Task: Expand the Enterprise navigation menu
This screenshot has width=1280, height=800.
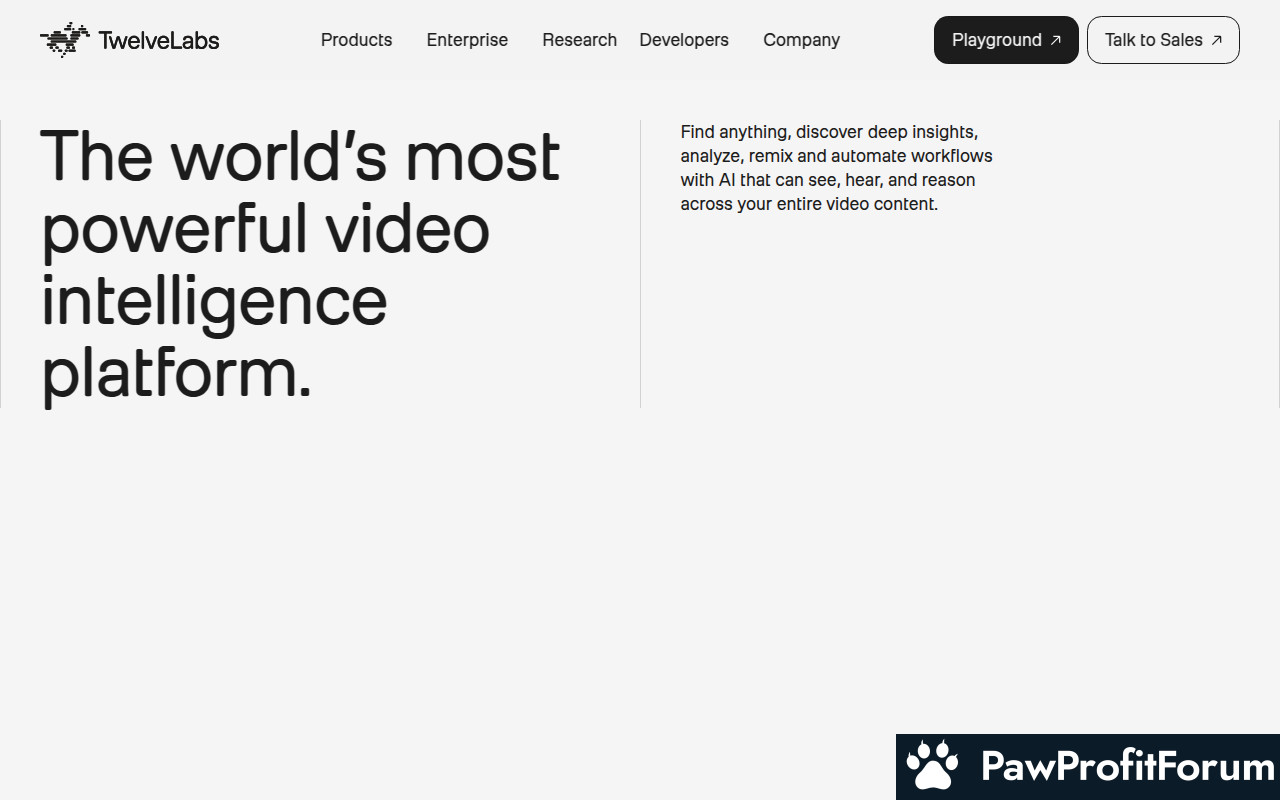Action: coord(467,40)
